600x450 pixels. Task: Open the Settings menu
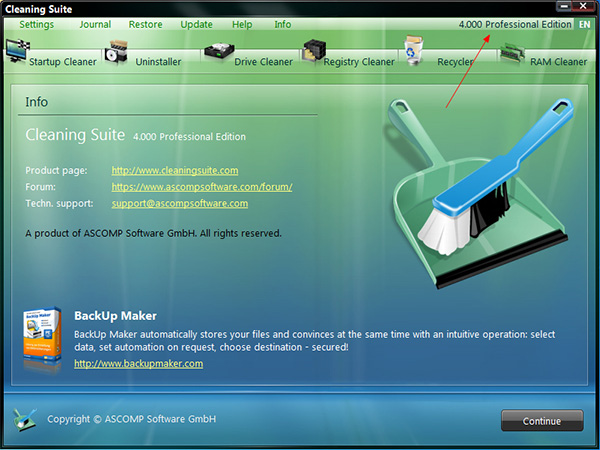tap(37, 24)
